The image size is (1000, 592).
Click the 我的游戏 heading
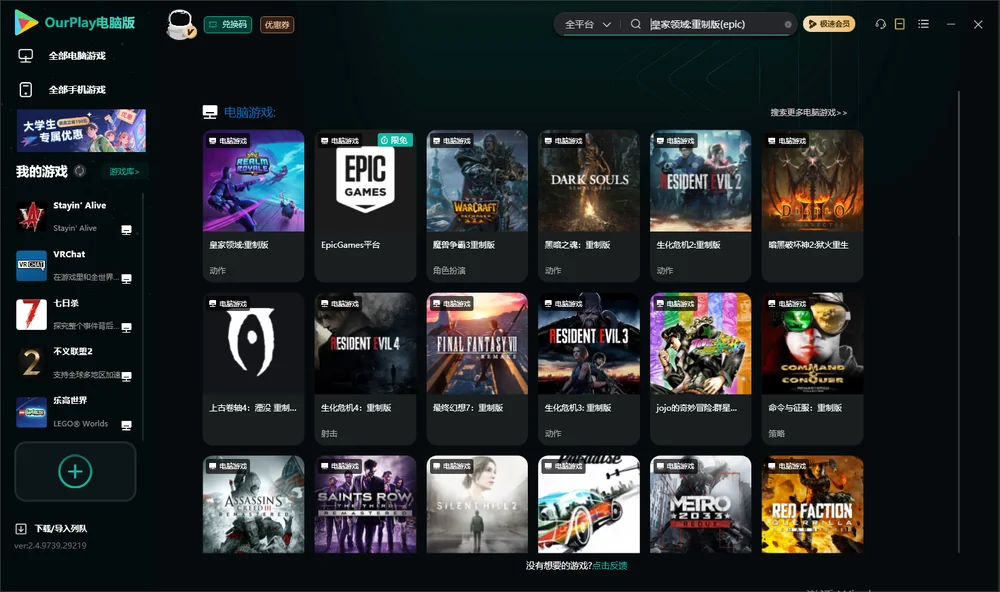click(41, 171)
